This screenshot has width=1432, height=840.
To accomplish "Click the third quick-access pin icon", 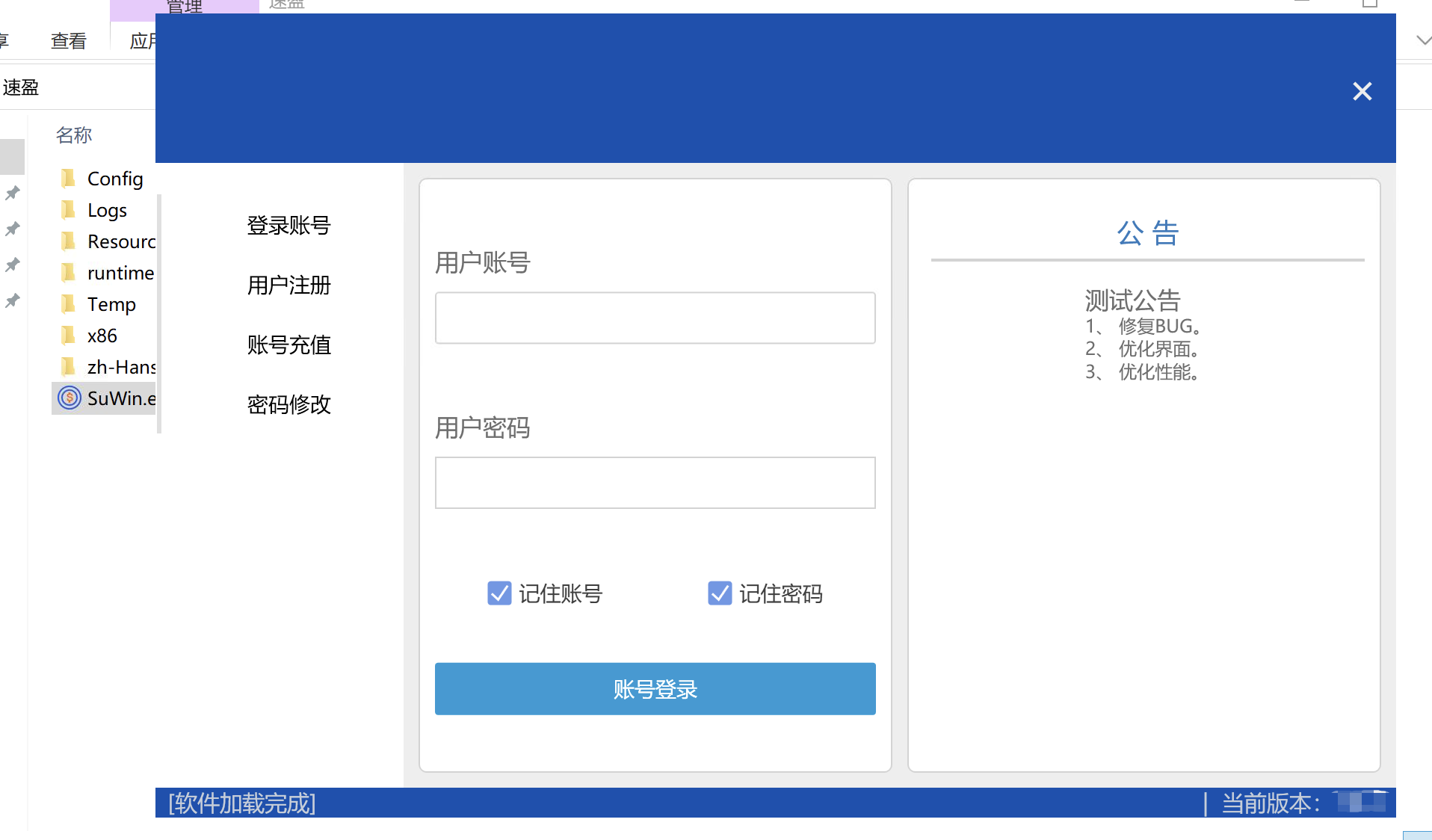I will coord(13,265).
